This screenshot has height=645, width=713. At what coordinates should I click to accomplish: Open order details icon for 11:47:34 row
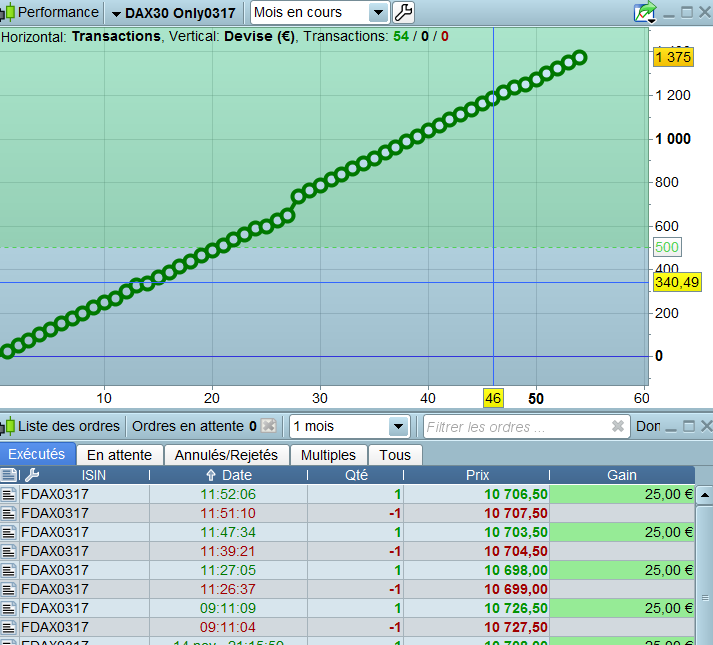9,532
